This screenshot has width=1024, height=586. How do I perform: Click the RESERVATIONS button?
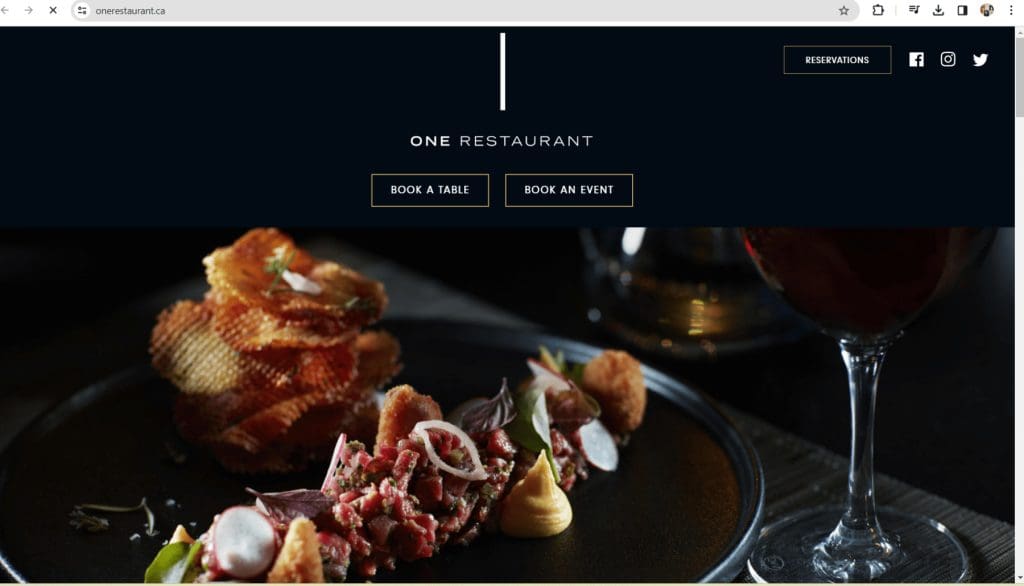tap(837, 60)
